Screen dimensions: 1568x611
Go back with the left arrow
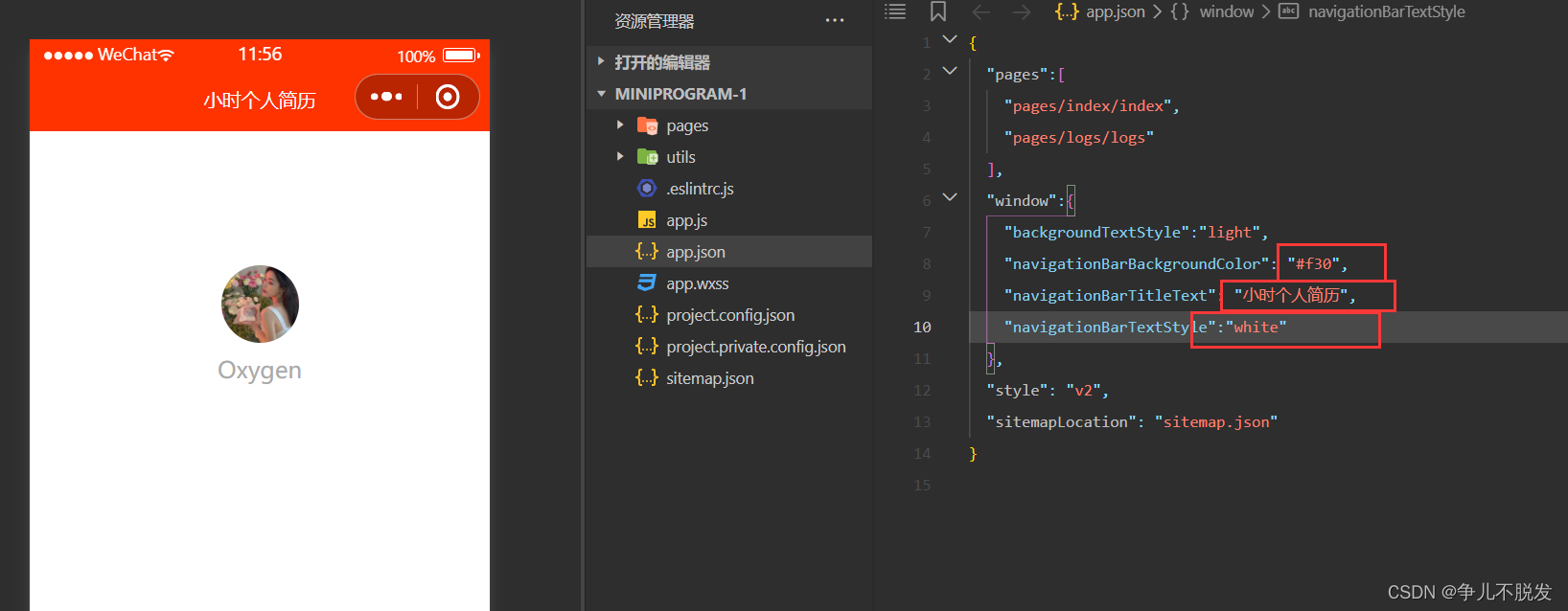pyautogui.click(x=981, y=11)
